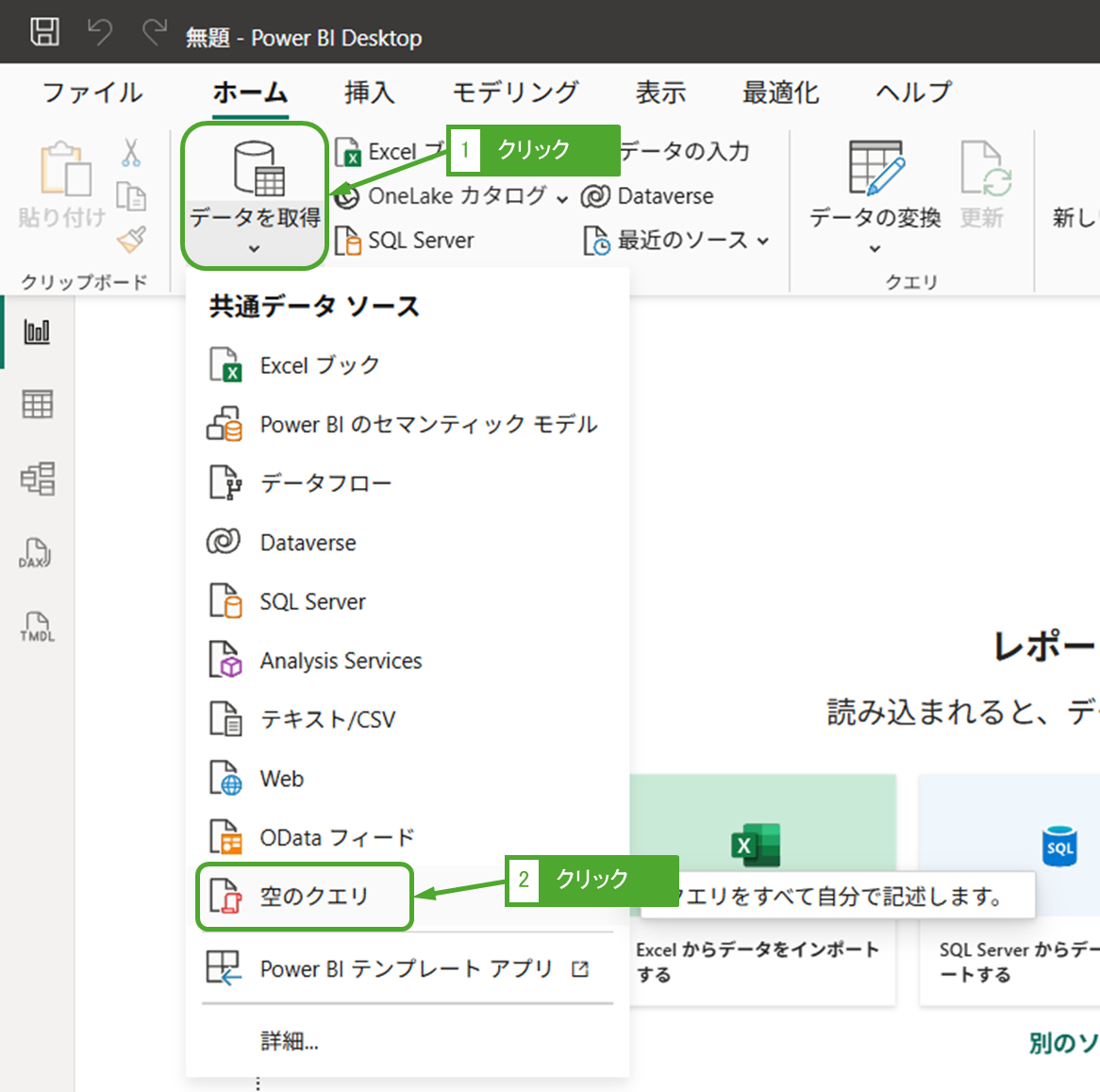The width and height of the screenshot is (1100, 1092).
Task: Click 詳細... at the menu bottom
Action: [x=290, y=1041]
